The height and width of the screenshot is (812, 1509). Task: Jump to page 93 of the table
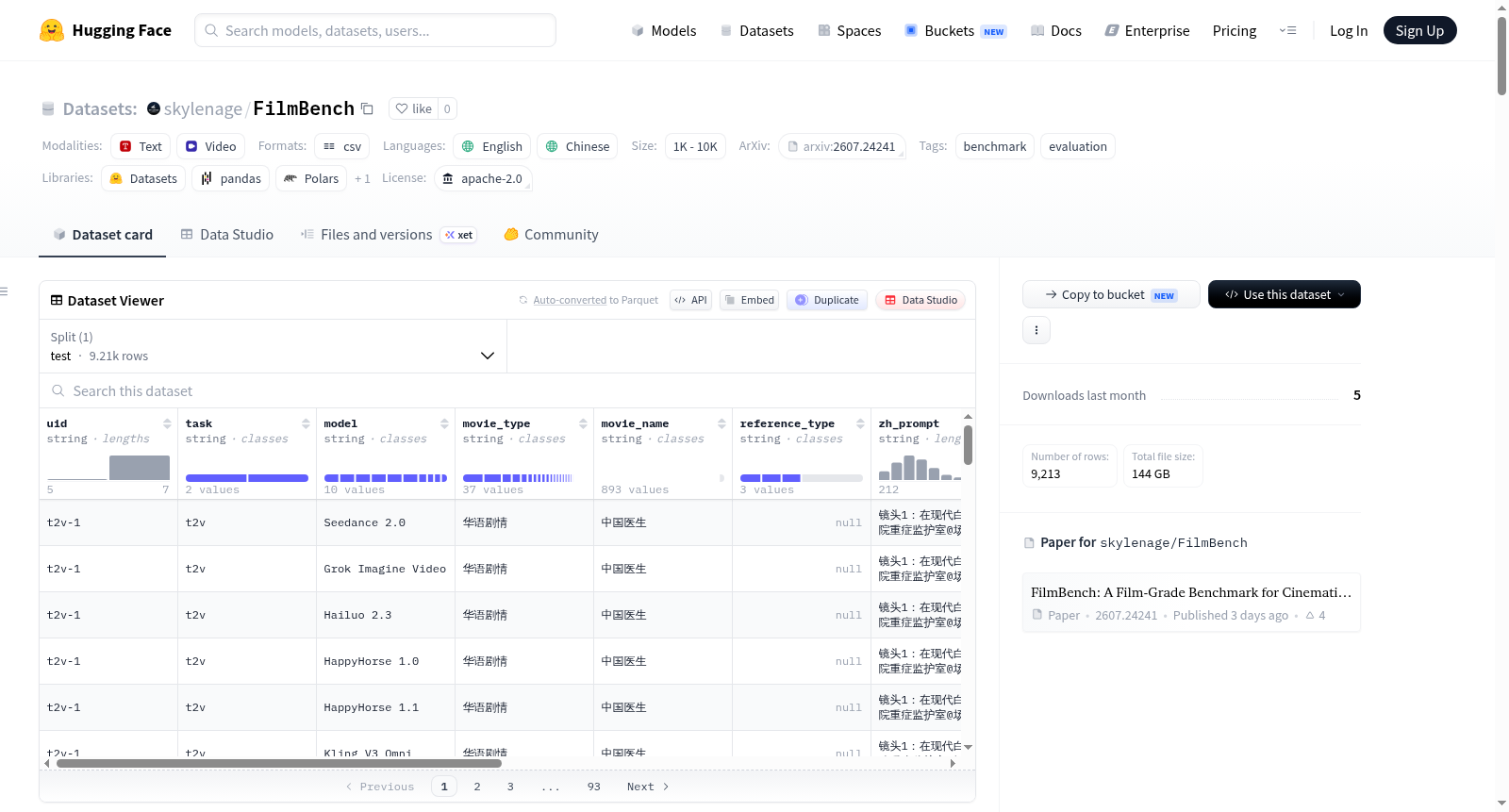[x=594, y=787]
